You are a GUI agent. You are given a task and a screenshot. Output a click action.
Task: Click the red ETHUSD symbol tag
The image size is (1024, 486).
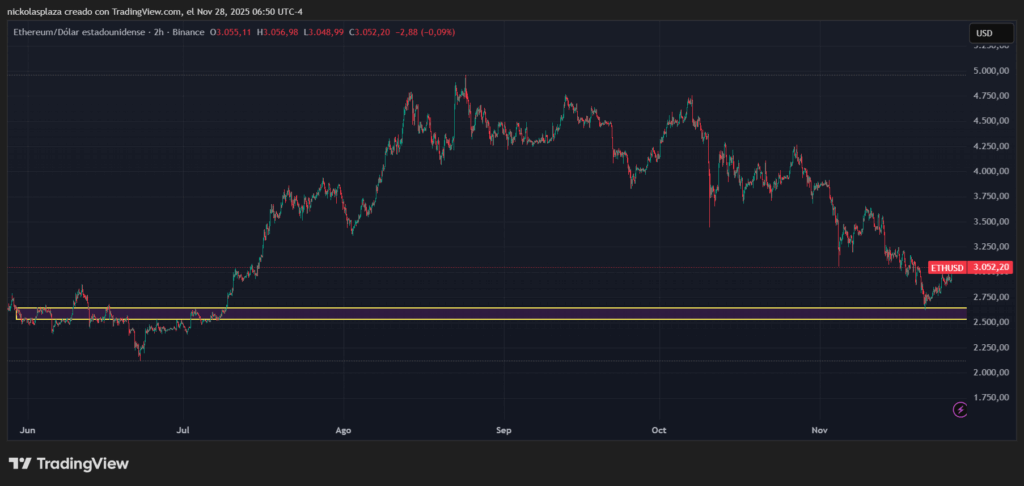coord(948,268)
